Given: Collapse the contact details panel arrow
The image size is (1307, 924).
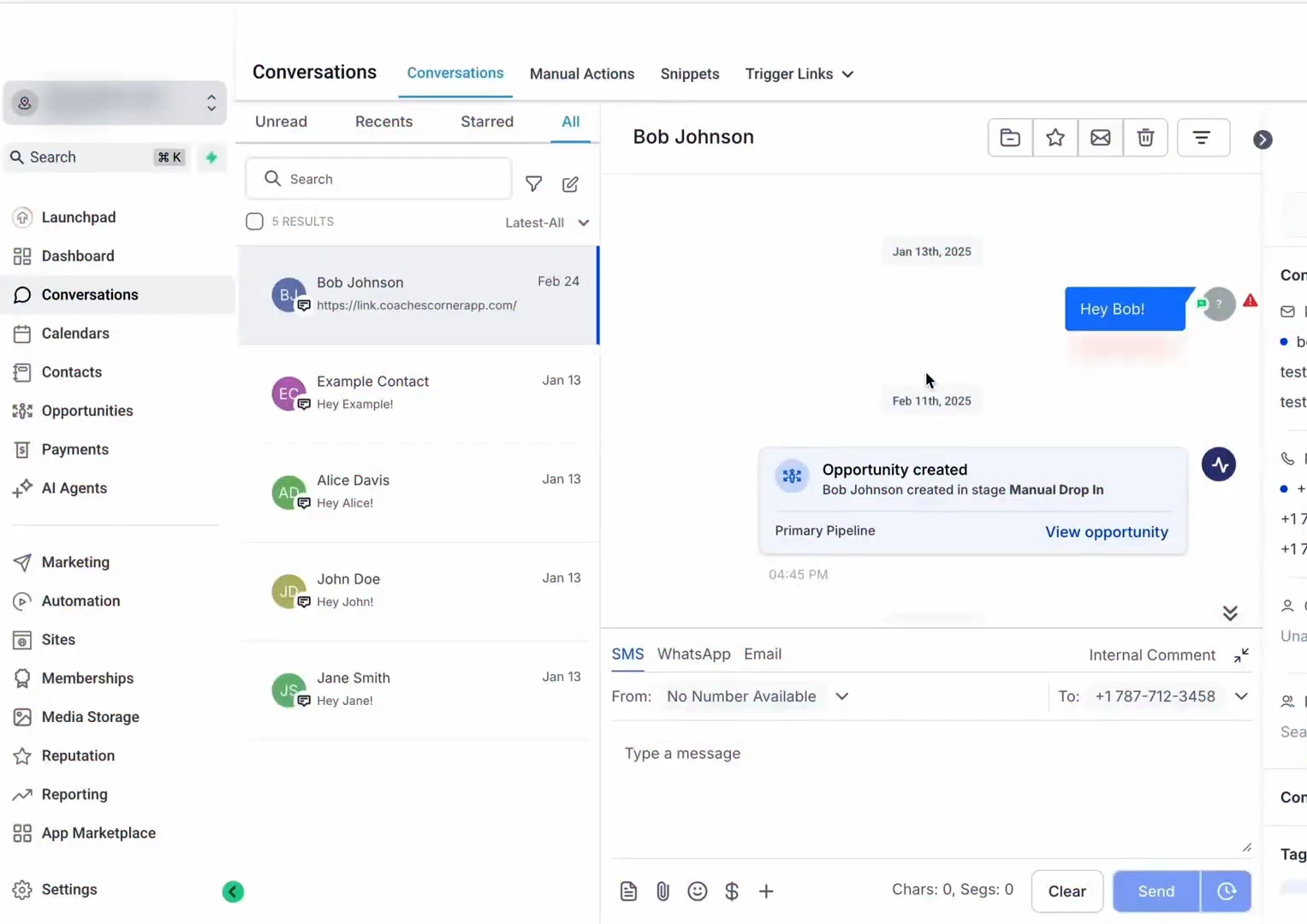Looking at the screenshot, I should tap(1262, 139).
